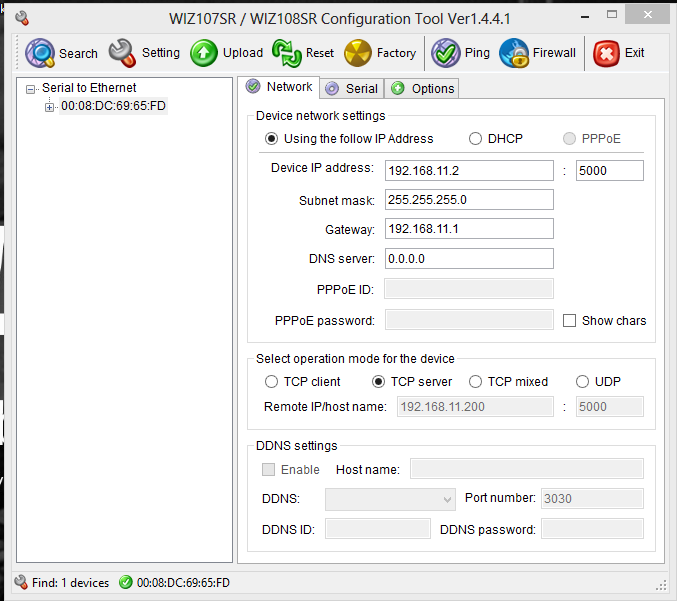
Task: Click the device port field showing 5000
Action: click(610, 171)
